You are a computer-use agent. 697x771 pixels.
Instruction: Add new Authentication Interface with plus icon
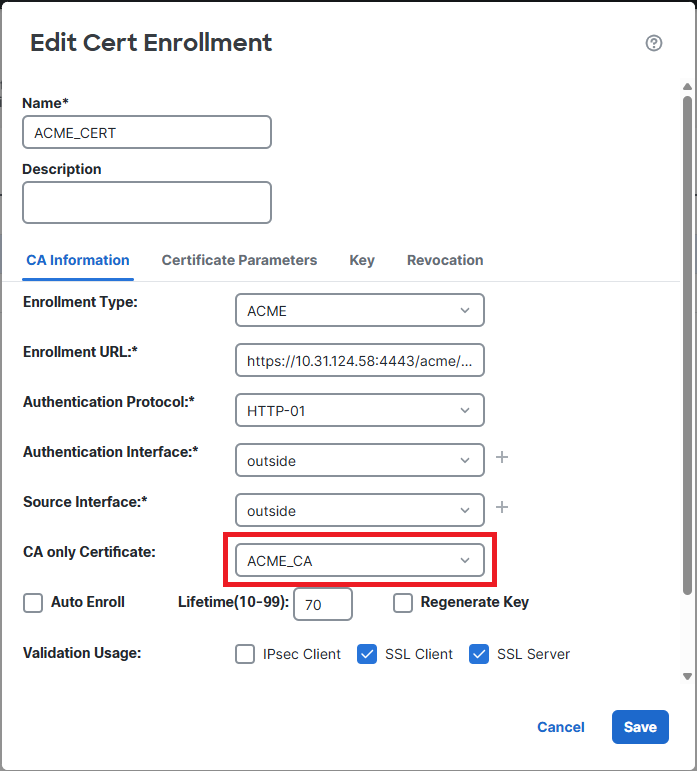pyautogui.click(x=502, y=457)
